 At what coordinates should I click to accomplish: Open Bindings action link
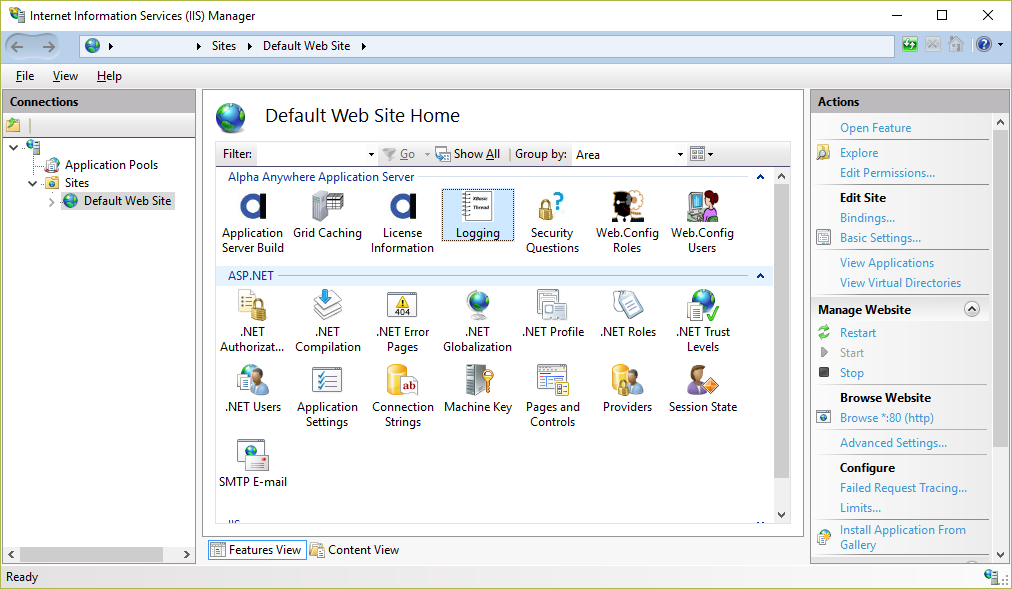coord(867,218)
